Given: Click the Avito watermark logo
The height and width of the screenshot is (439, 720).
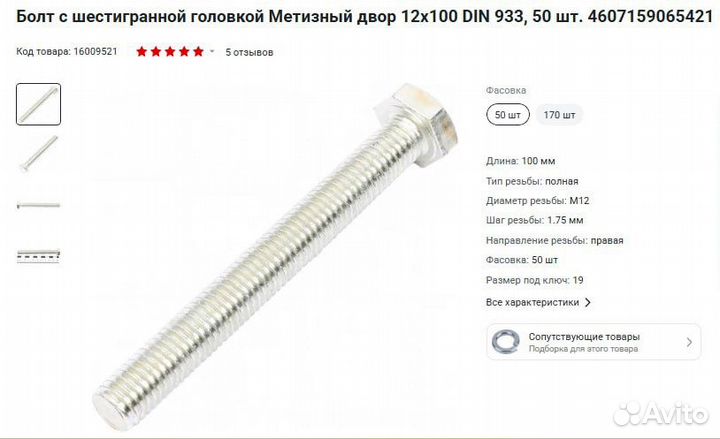Looking at the screenshot, I should 661,414.
